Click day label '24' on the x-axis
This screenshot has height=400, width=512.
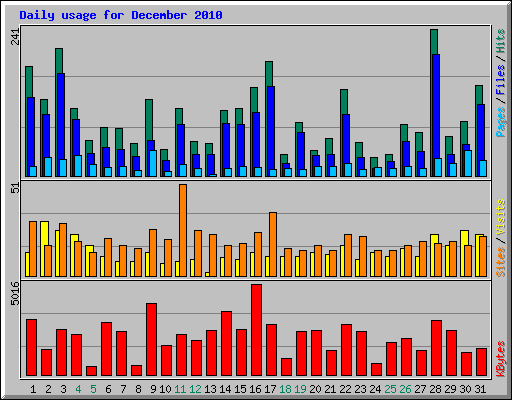point(375,389)
